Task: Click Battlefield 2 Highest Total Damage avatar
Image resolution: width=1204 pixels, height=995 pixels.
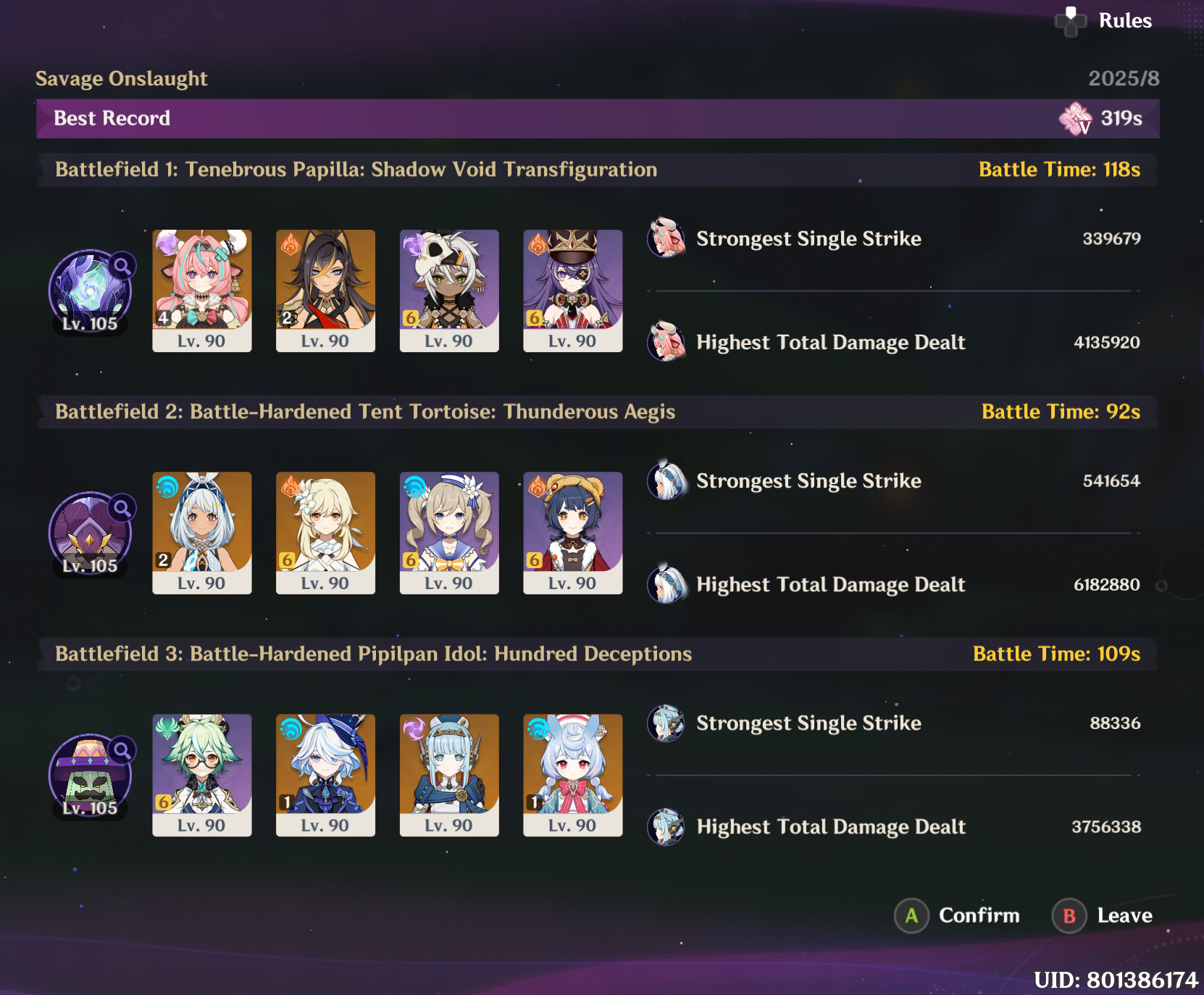Action: [x=666, y=584]
